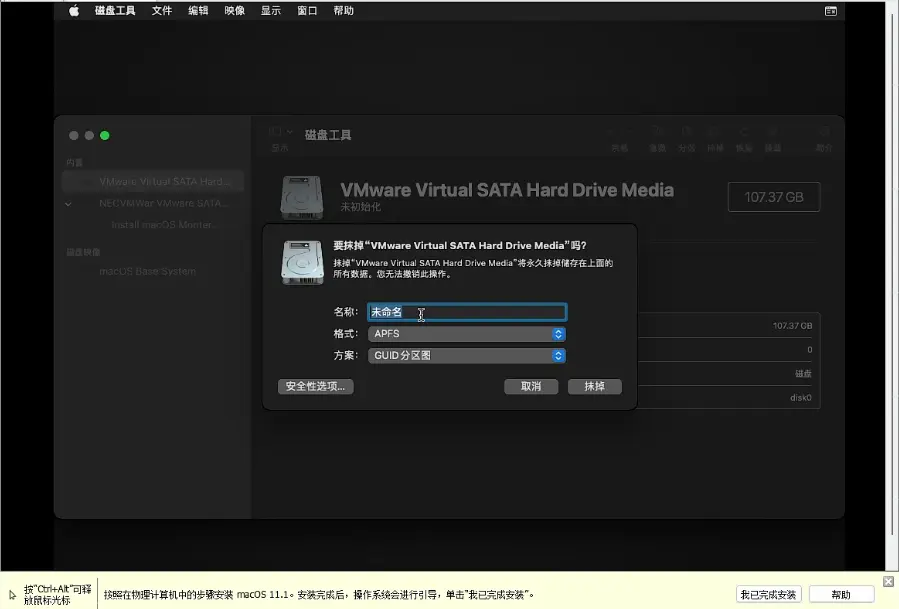Select macOS Base System in sidebar
Screen dimensions: 899x609
click(147, 272)
